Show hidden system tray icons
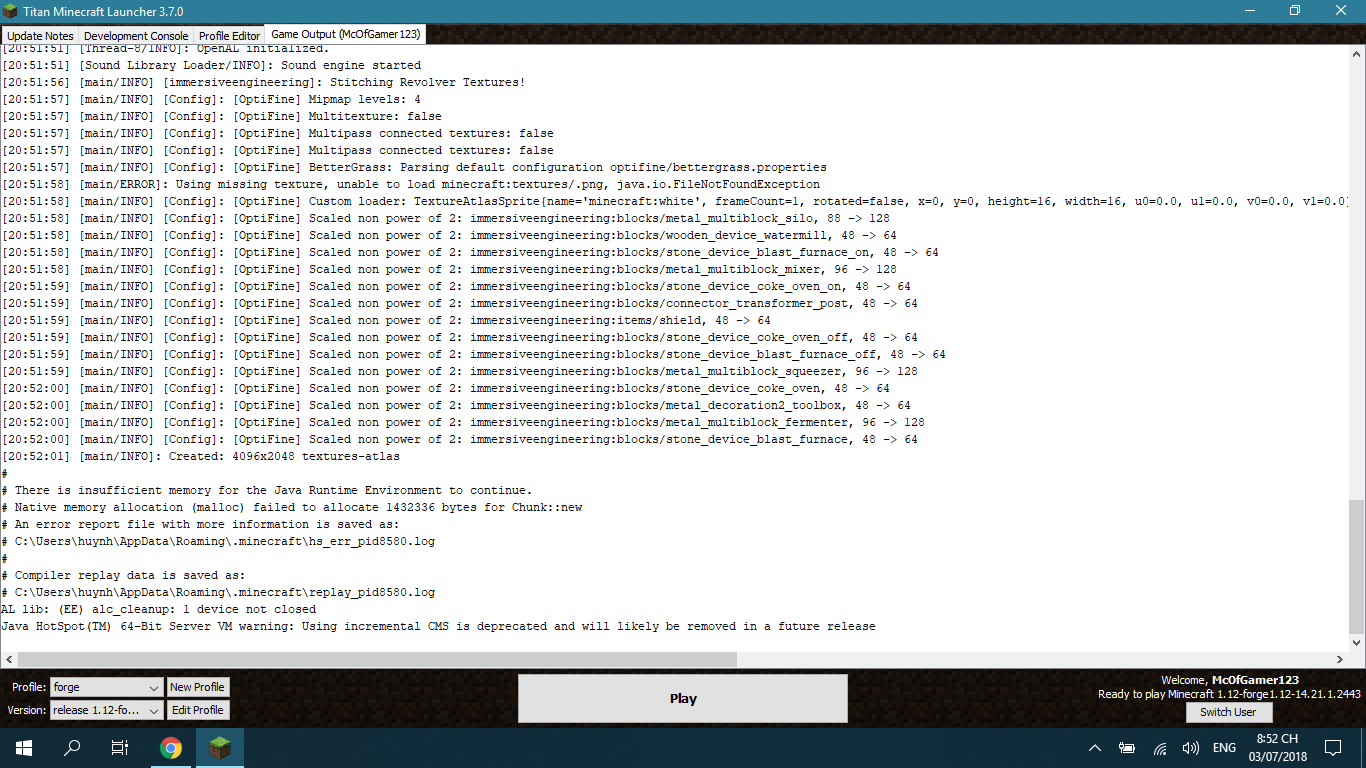The width and height of the screenshot is (1366, 768). 1095,748
